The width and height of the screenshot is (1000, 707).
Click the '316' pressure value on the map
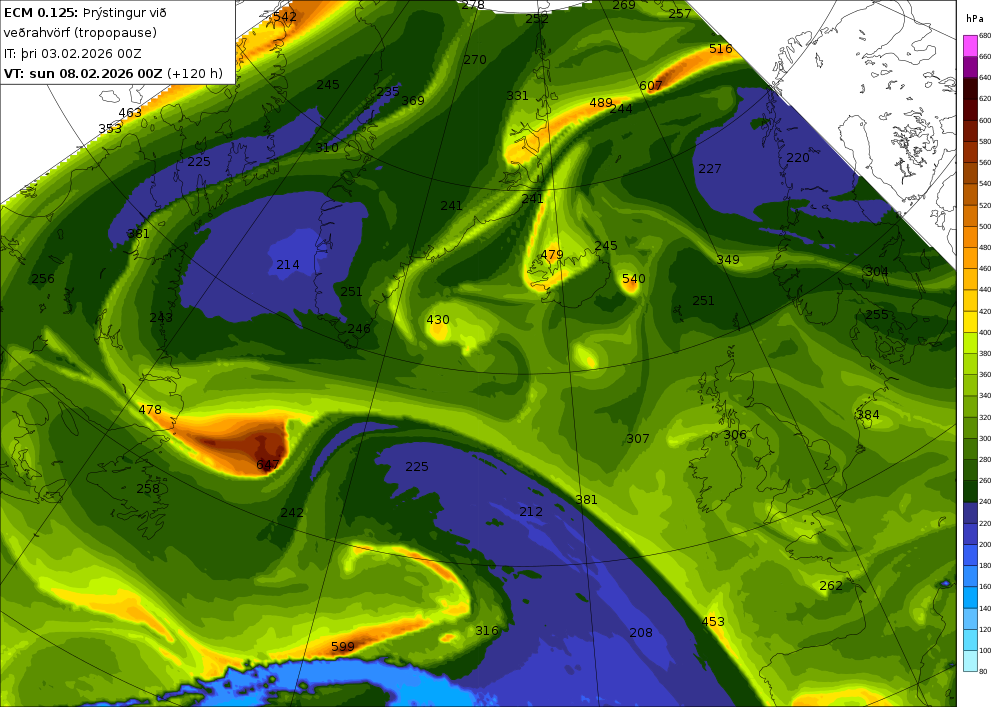487,630
